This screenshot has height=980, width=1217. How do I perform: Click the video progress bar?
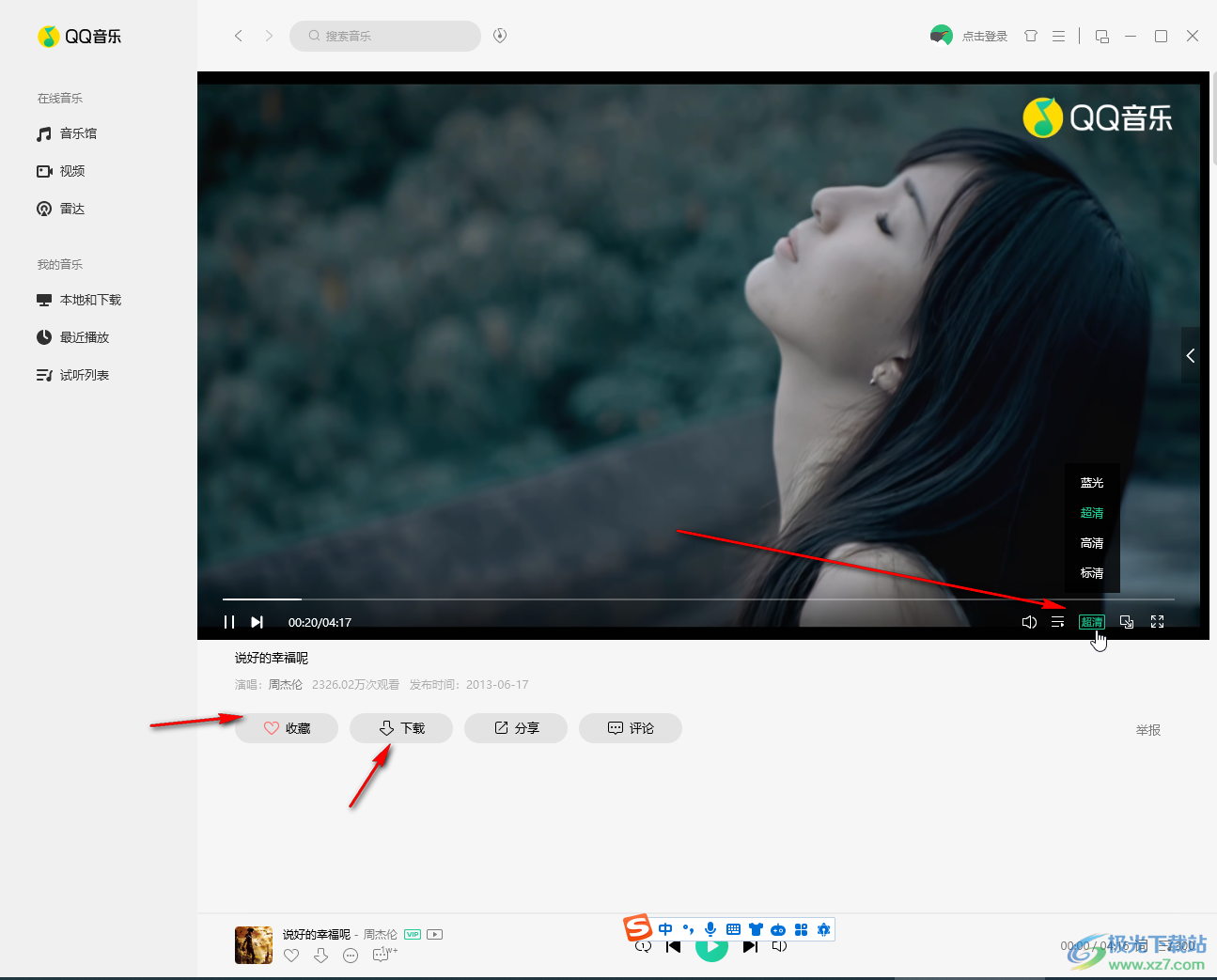click(698, 599)
